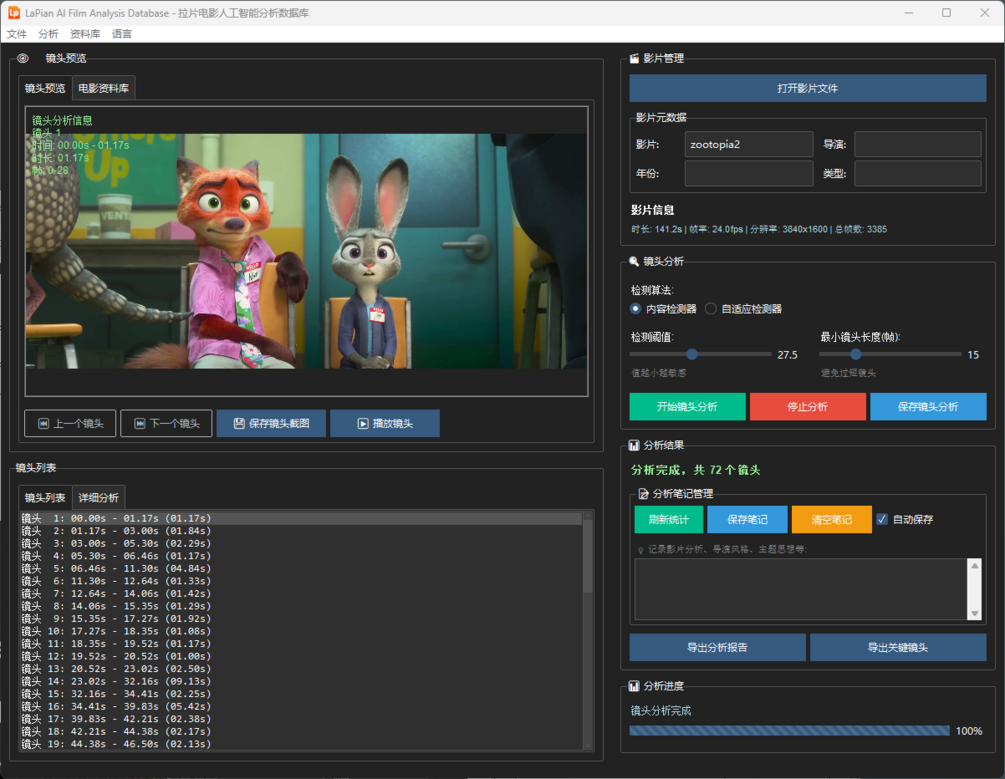Save shot screenshot with 保存镜头截图
The height and width of the screenshot is (779, 1005).
pos(271,423)
